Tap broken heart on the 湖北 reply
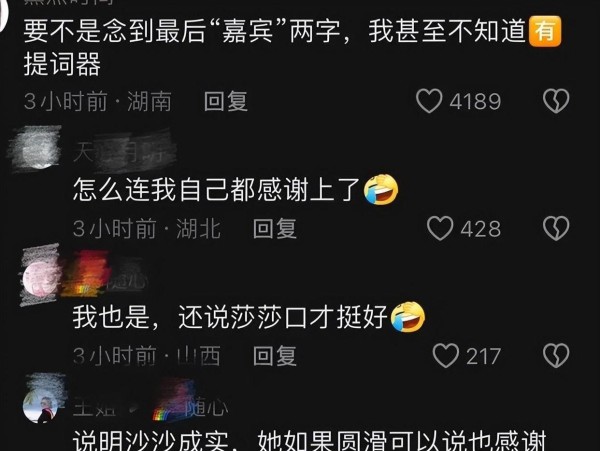Screen dimensions: 600x451 coord(556,228)
